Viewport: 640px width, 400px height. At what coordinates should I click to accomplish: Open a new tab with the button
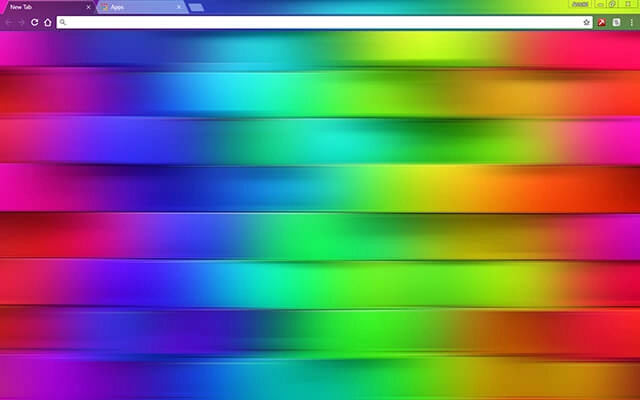pyautogui.click(x=196, y=7)
